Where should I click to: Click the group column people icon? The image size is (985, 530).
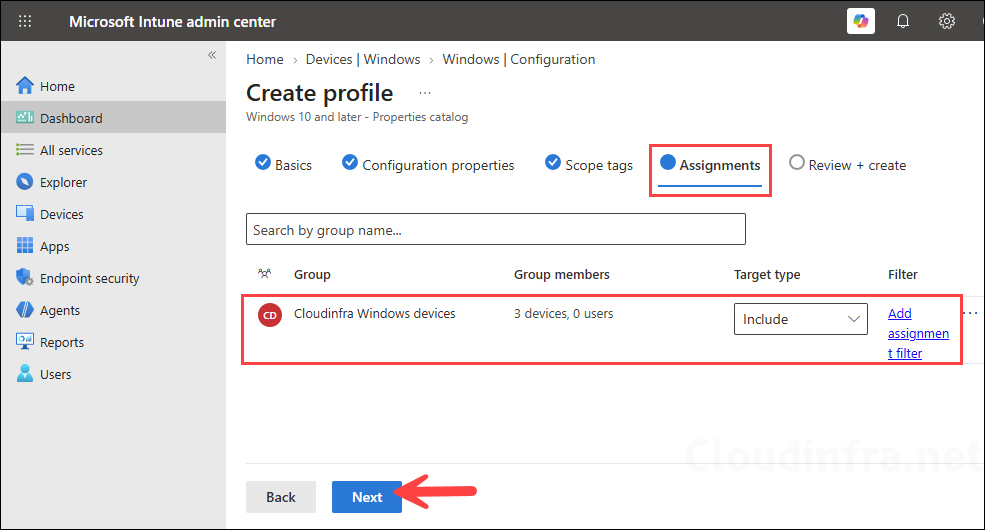coord(264,274)
